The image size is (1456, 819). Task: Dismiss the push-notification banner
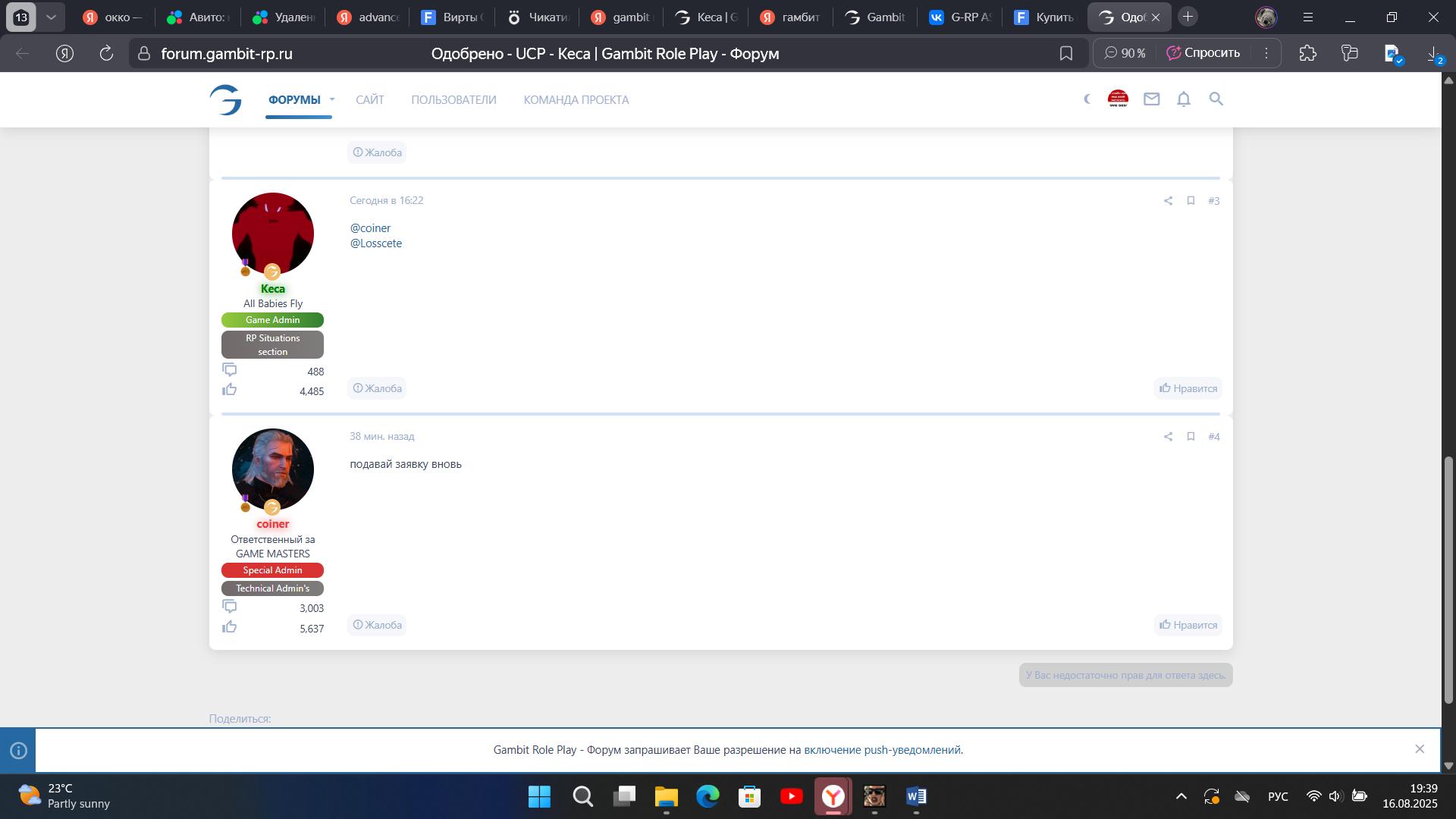(1419, 749)
